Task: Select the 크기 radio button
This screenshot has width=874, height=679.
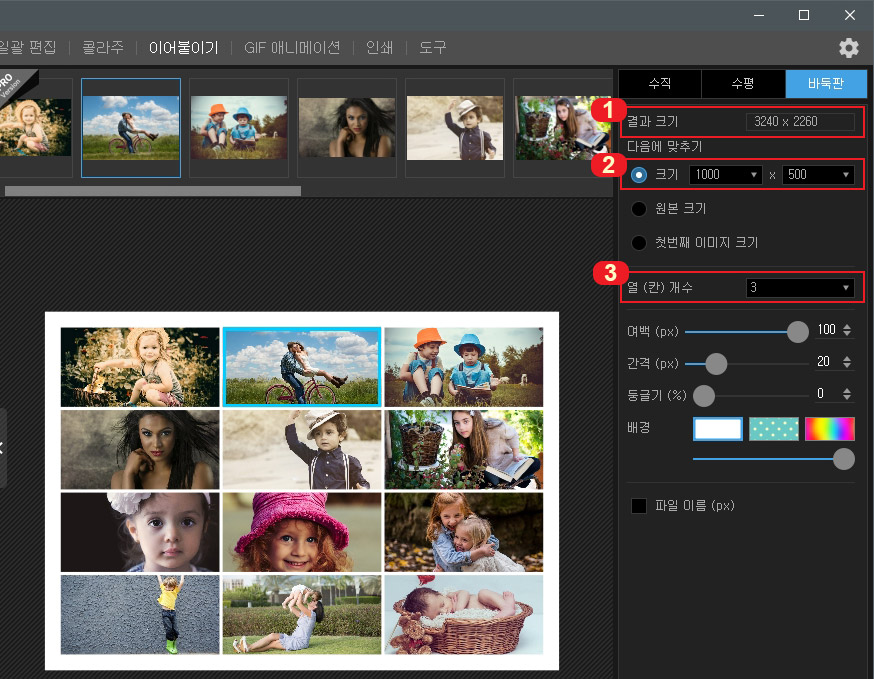Action: tap(639, 175)
